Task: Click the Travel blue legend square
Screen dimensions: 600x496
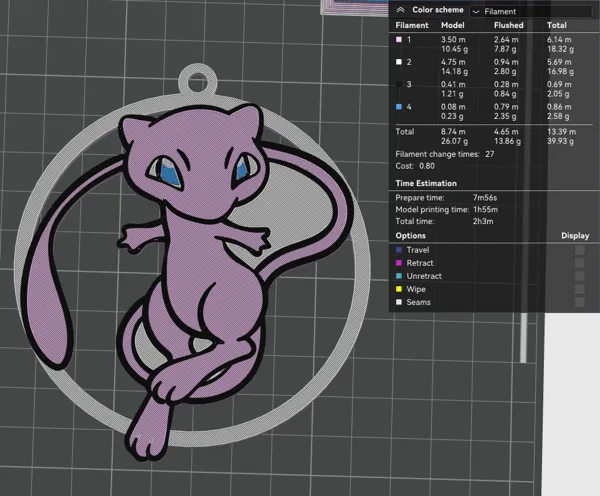Action: tap(399, 250)
